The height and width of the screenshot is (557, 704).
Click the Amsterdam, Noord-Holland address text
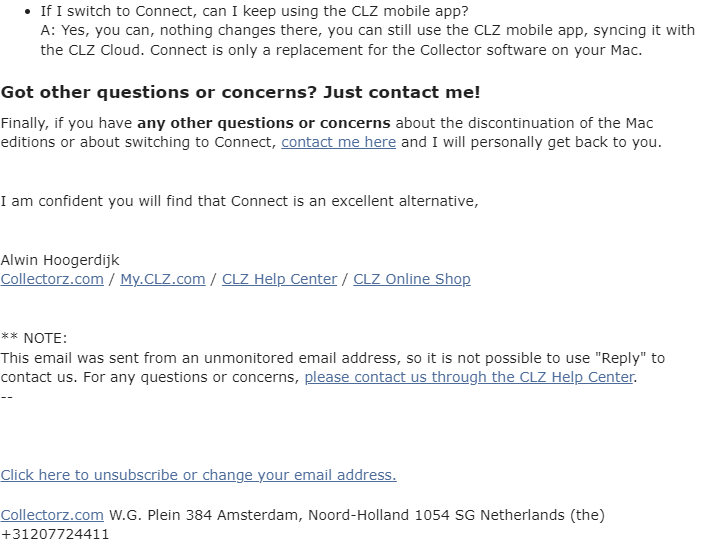[x=358, y=515]
